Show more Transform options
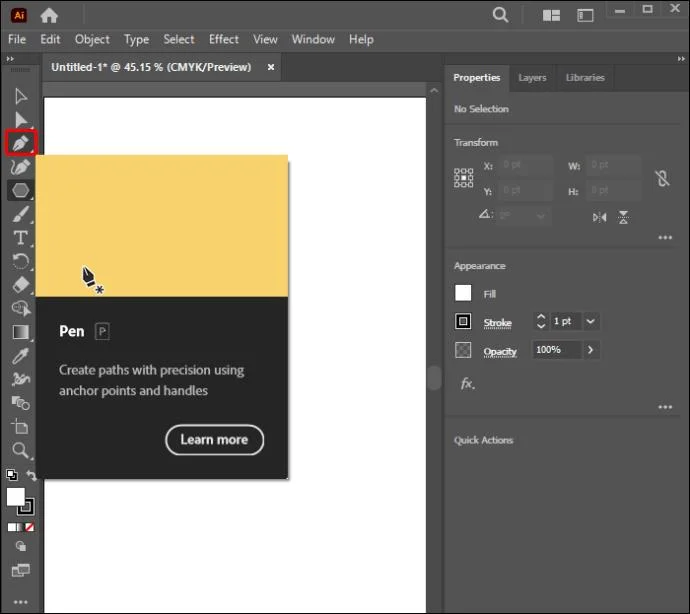The height and width of the screenshot is (614, 690). point(665,238)
